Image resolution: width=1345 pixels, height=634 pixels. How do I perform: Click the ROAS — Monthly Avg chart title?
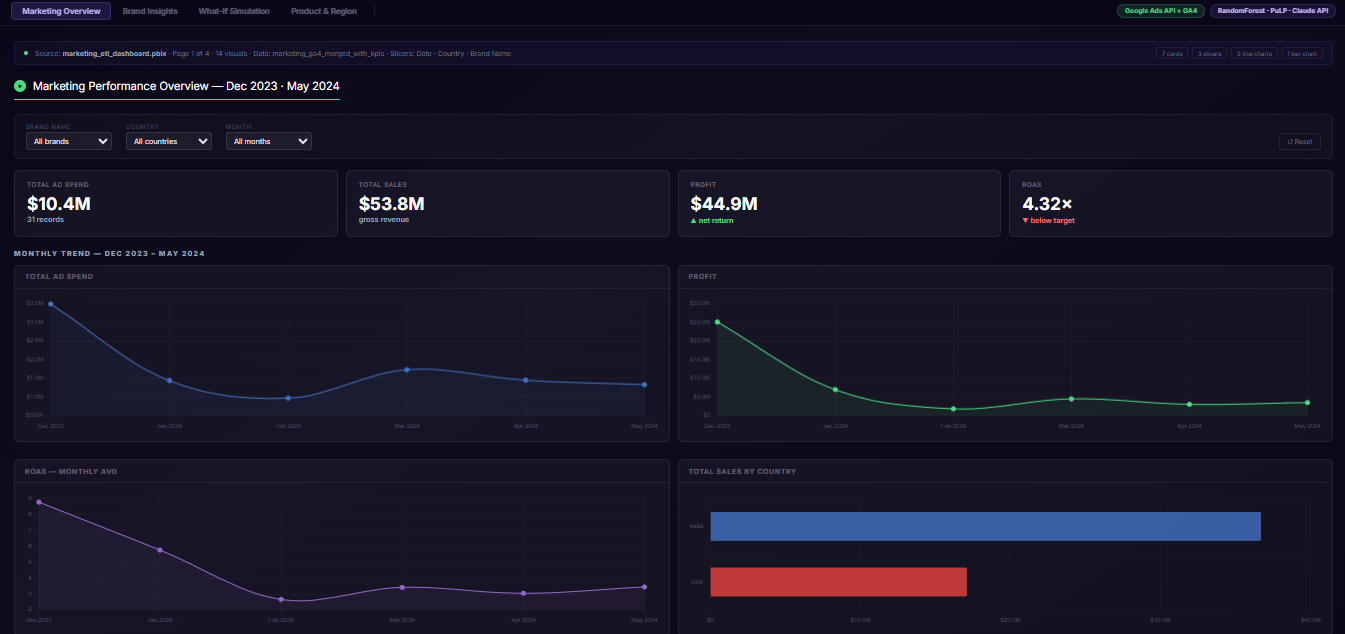click(x=71, y=471)
